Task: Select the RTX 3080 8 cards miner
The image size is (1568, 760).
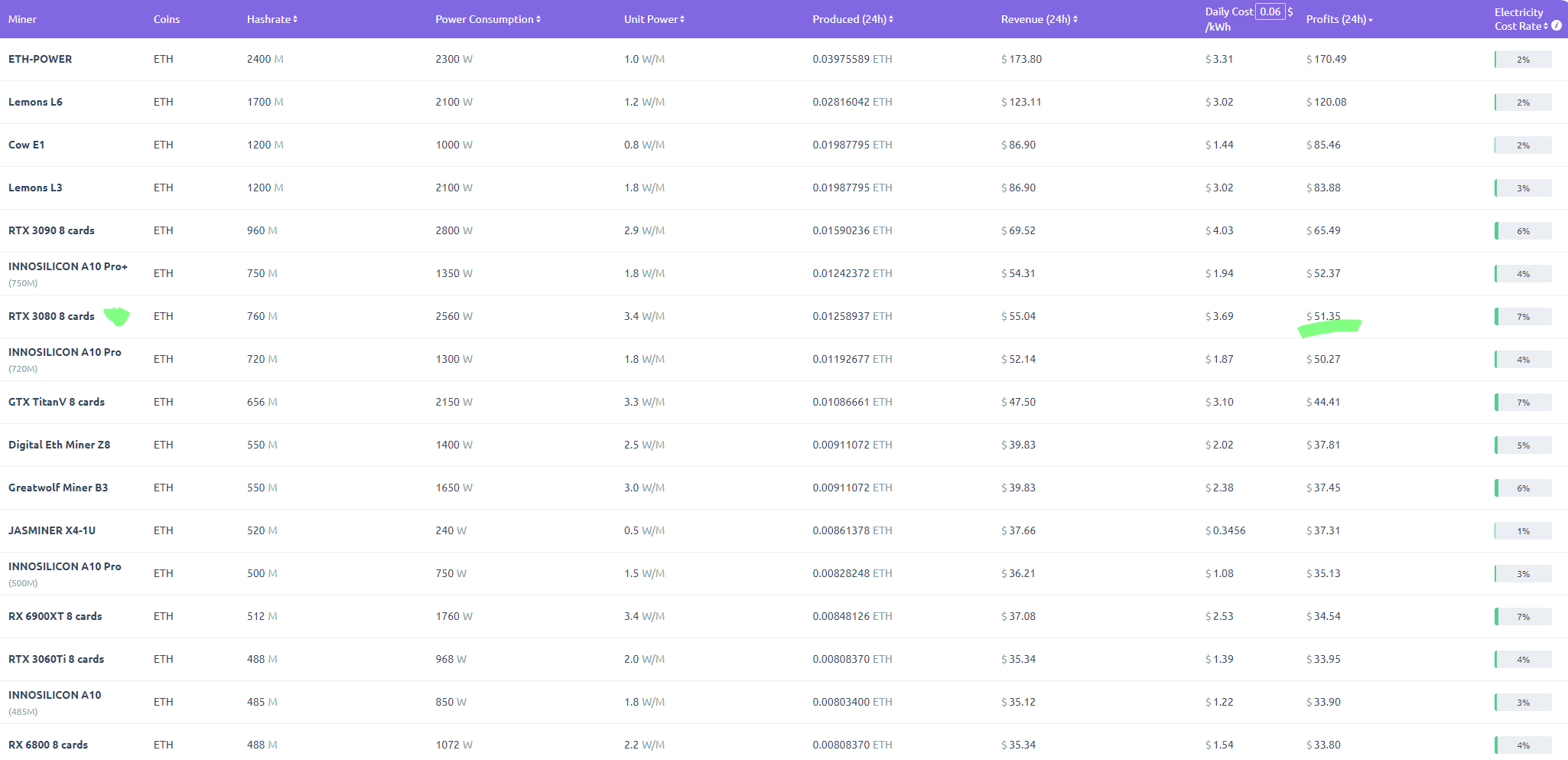Action: 51,316
